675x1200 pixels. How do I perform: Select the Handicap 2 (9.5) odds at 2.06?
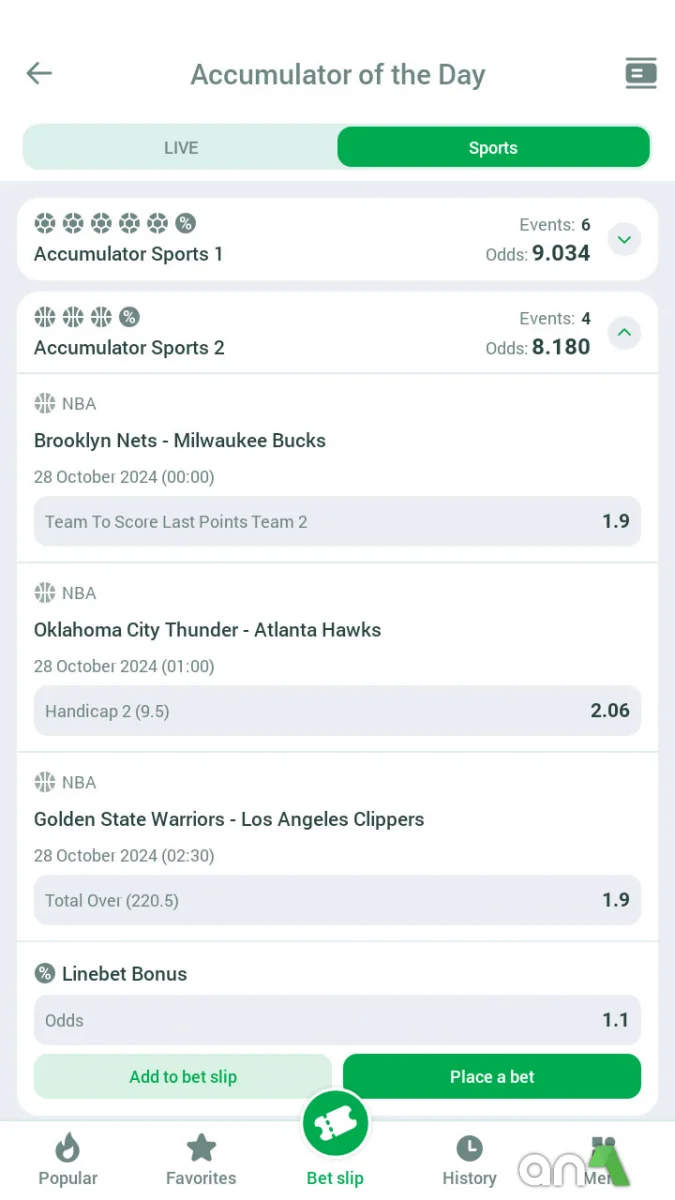click(x=337, y=710)
